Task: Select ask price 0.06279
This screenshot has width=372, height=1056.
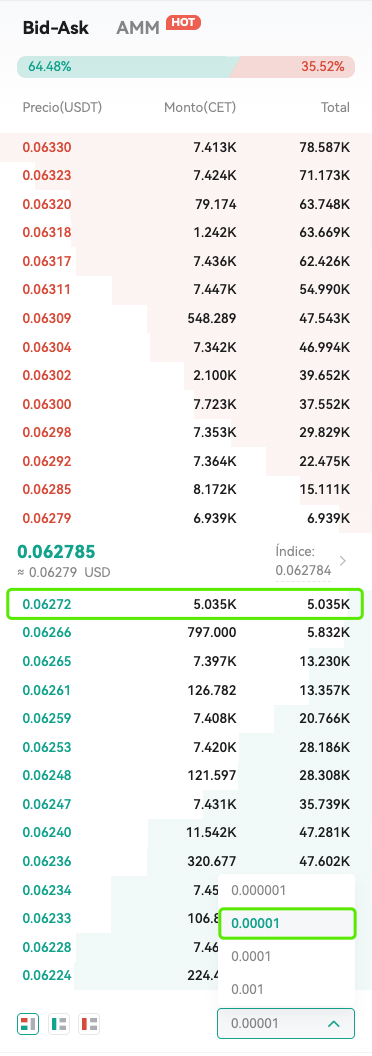Action: 46,519
